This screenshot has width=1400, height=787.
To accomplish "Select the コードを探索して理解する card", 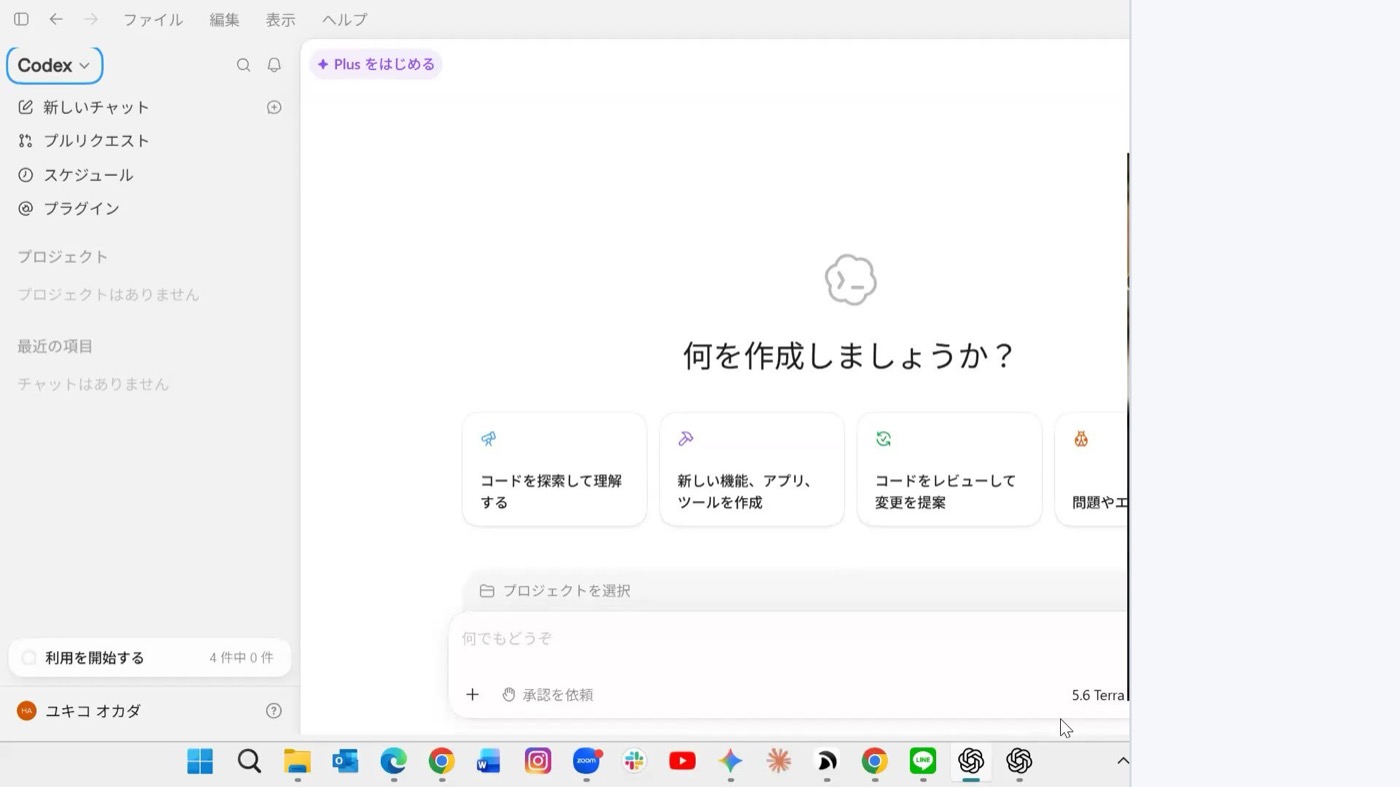I will 554,469.
